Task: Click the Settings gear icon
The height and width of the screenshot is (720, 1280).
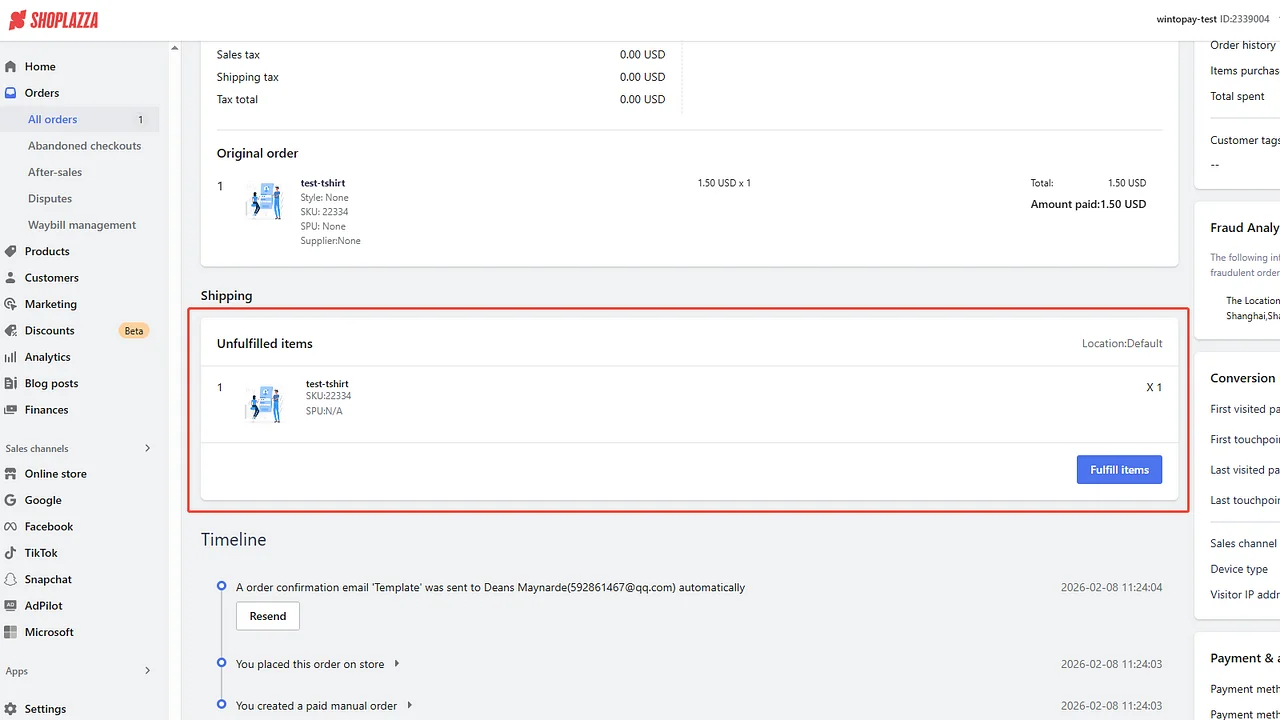Action: (x=11, y=709)
